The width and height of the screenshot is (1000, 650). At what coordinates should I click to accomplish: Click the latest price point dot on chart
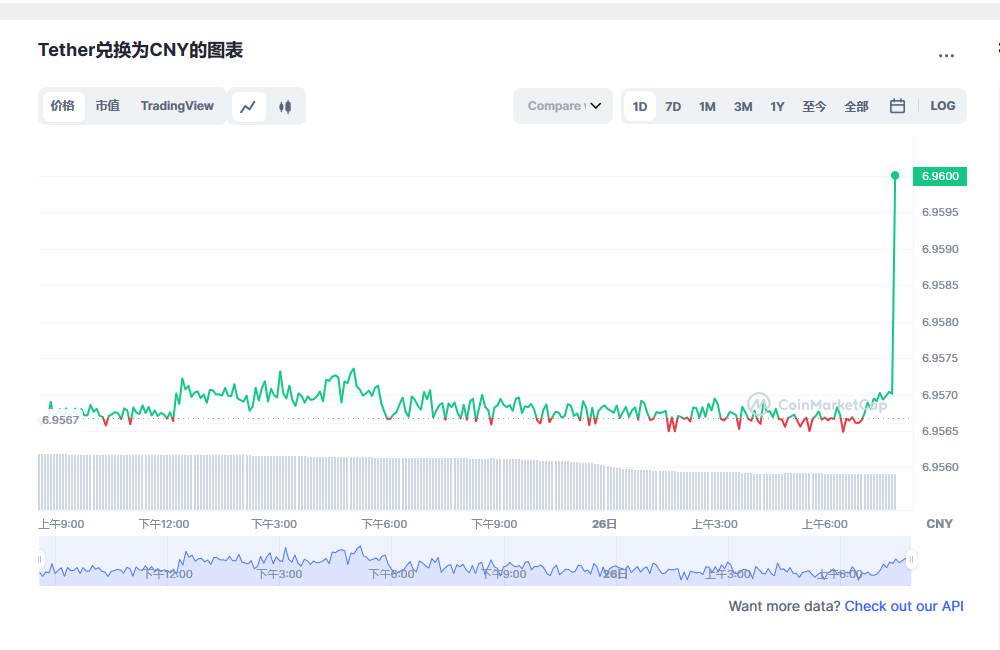(x=895, y=175)
